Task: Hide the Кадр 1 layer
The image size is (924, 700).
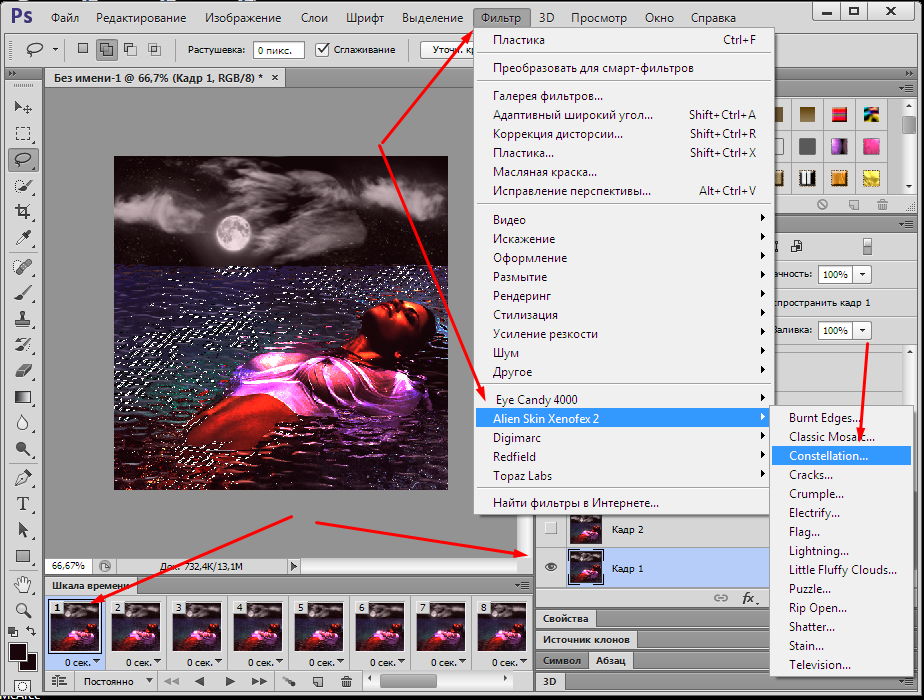Action: point(550,567)
